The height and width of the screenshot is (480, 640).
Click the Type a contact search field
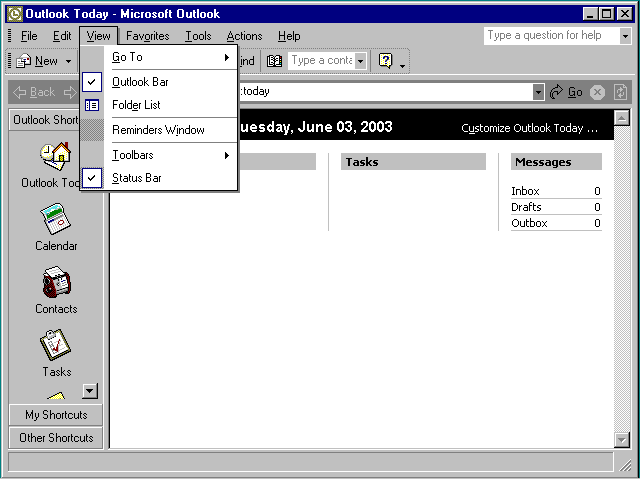[322, 61]
